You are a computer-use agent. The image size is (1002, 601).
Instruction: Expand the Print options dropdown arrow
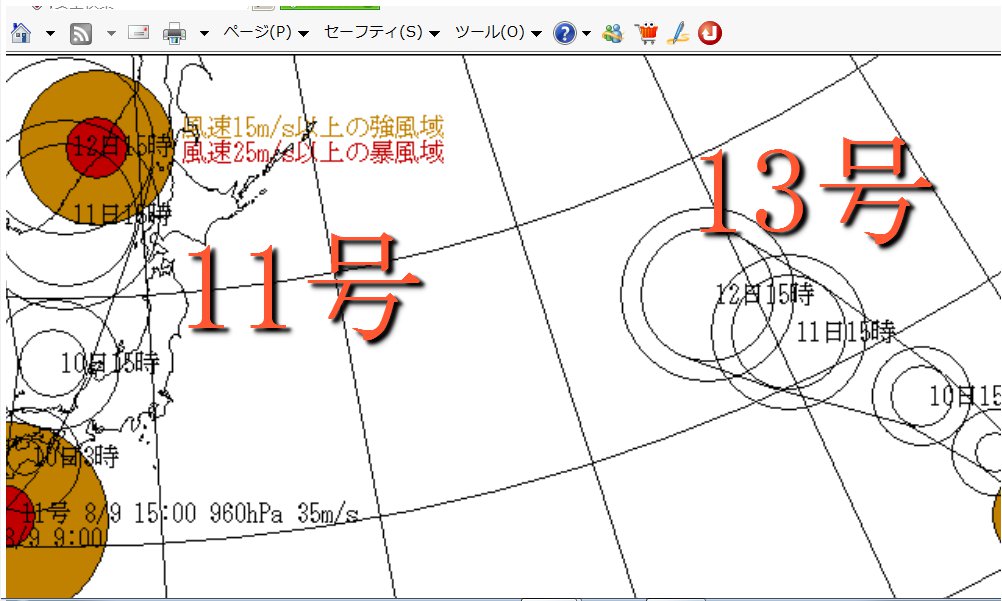[204, 33]
